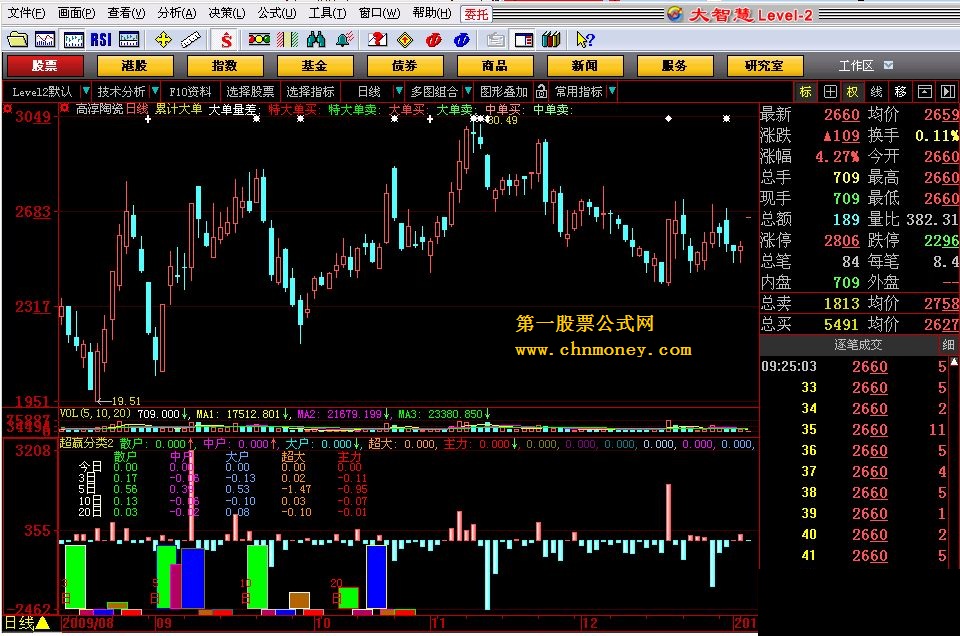960x636 pixels.
Task: Toggle the 线 line drawing button
Action: click(x=877, y=92)
